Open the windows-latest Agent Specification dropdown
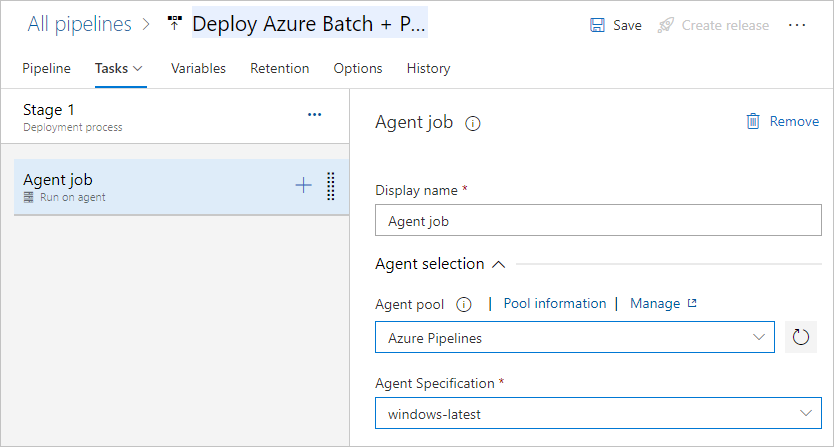This screenshot has width=834, height=447. (x=598, y=413)
